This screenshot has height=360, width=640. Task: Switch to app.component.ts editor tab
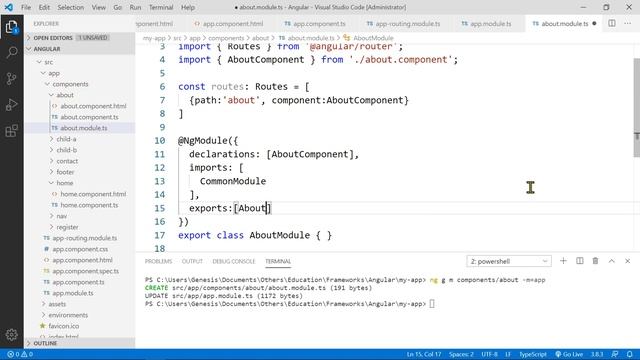(315, 24)
